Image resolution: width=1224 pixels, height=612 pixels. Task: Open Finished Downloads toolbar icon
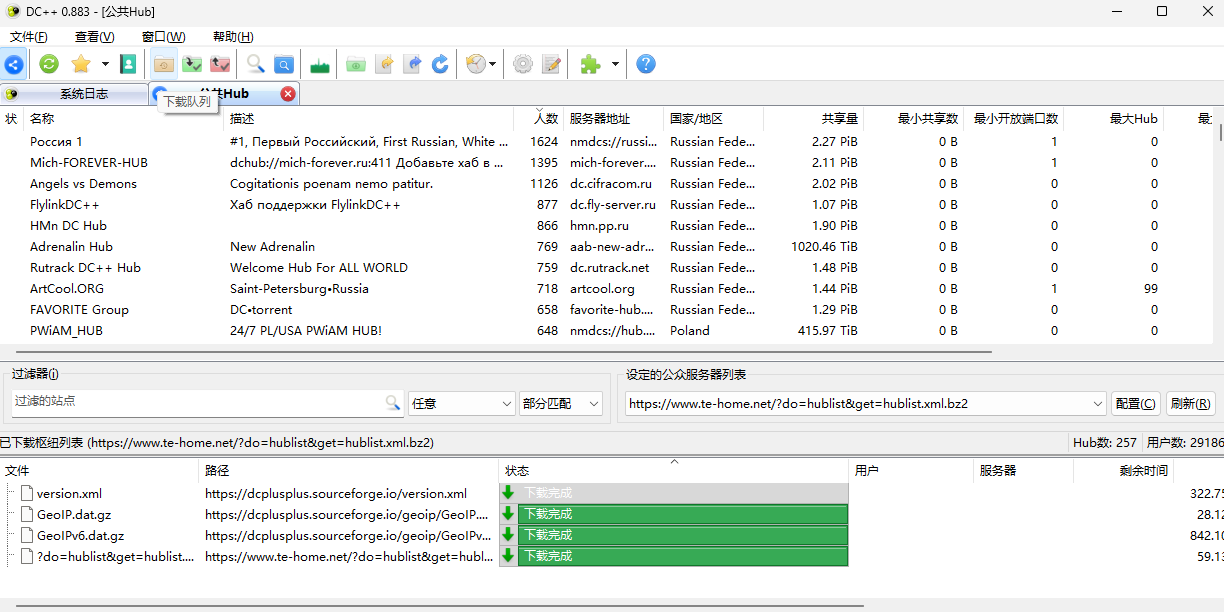[x=192, y=64]
